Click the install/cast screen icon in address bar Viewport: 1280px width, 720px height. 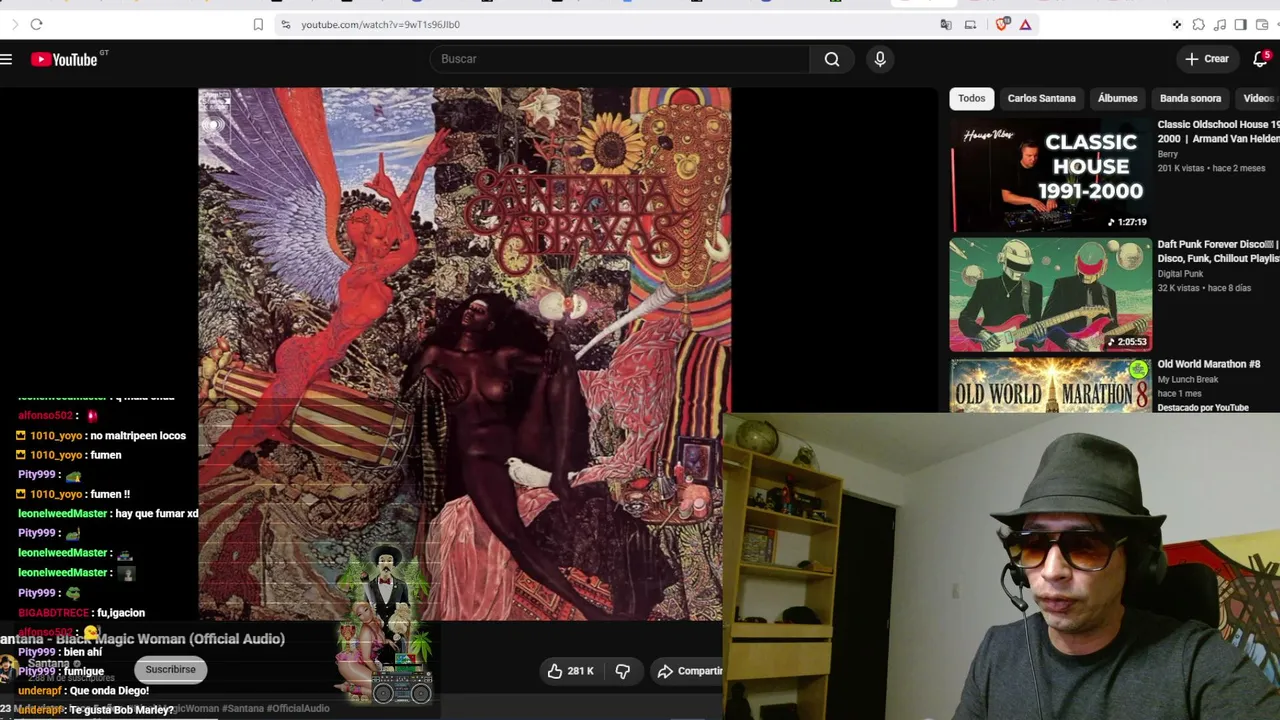point(970,24)
